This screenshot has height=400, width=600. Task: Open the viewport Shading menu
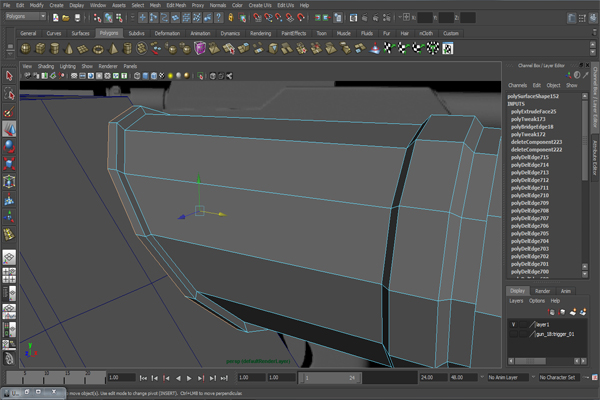46,66
